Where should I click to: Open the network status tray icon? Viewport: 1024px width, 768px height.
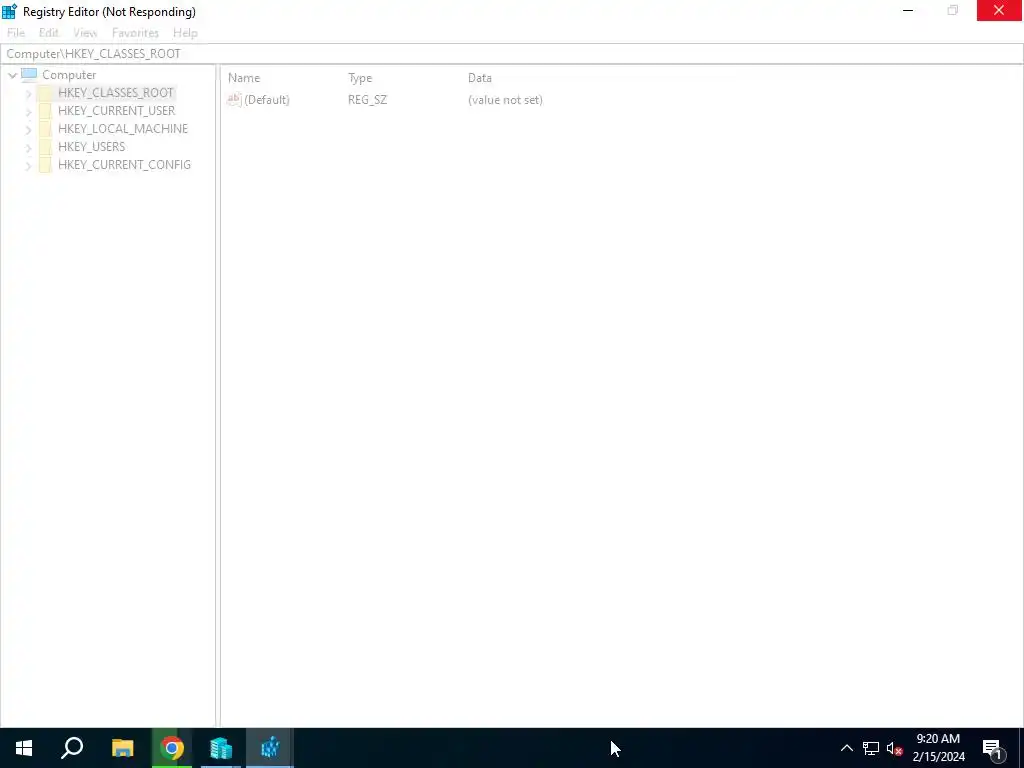871,748
